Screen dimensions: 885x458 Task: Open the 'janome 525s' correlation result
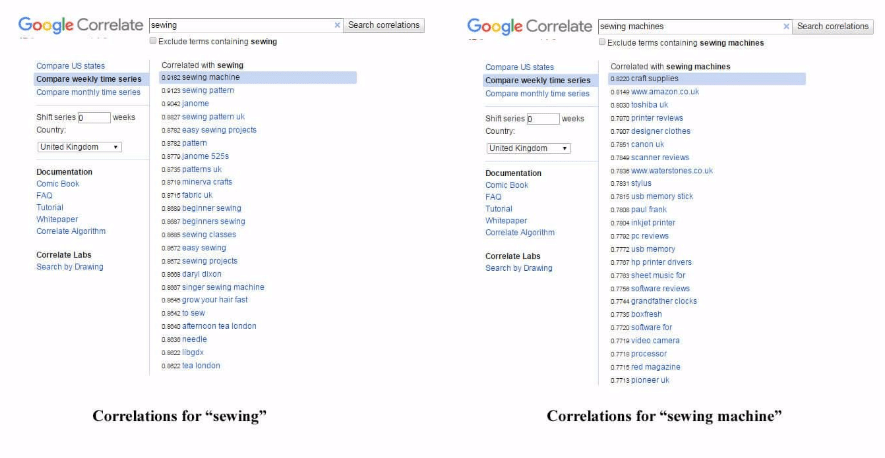[205, 156]
